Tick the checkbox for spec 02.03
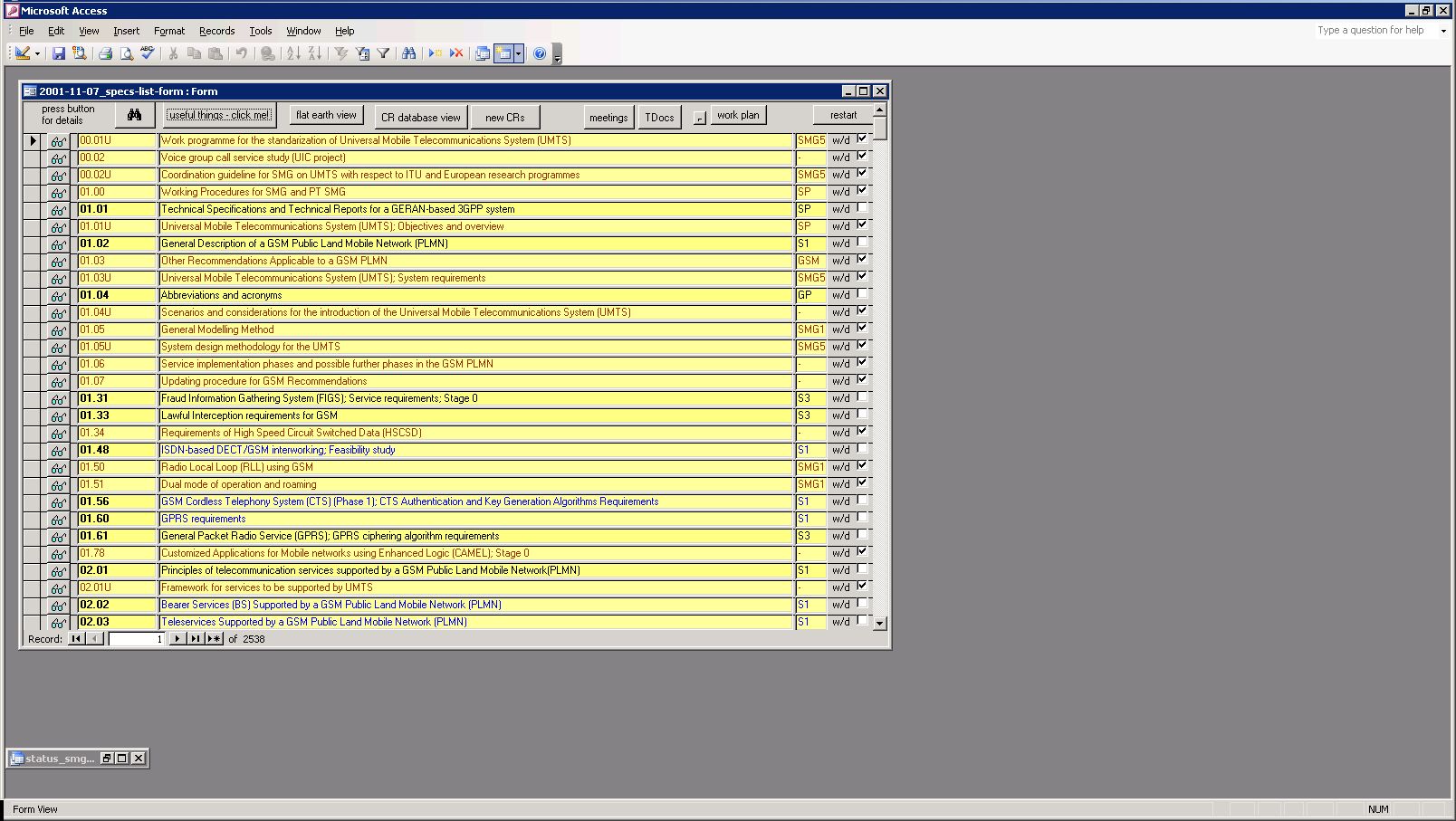Screen dimensions: 1456x821 862,621
